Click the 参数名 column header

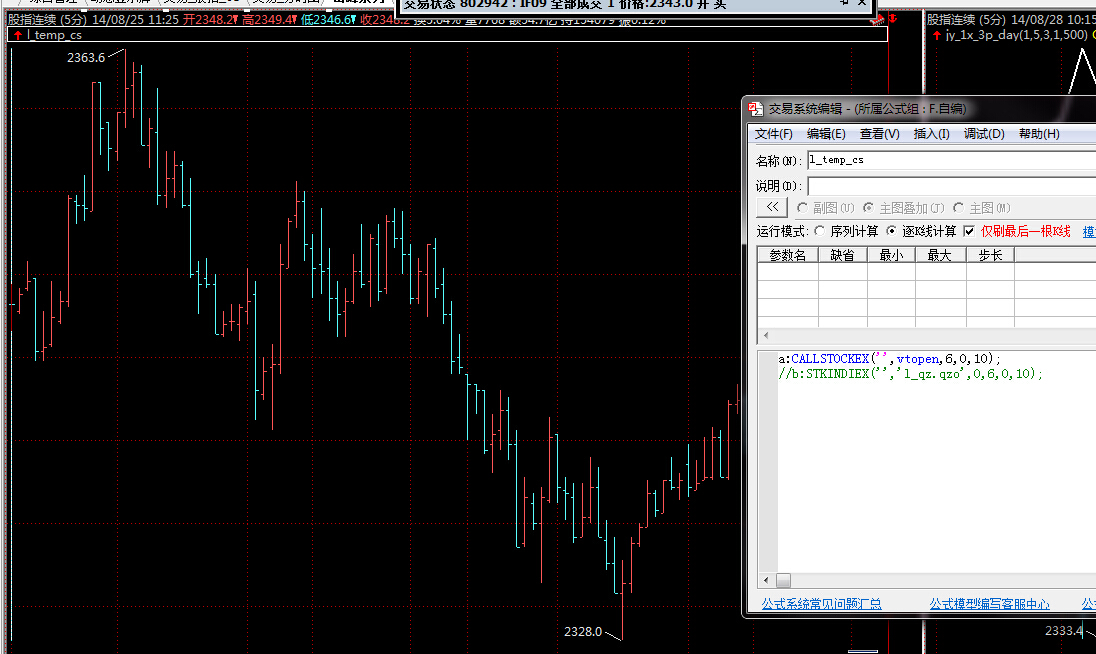788,255
